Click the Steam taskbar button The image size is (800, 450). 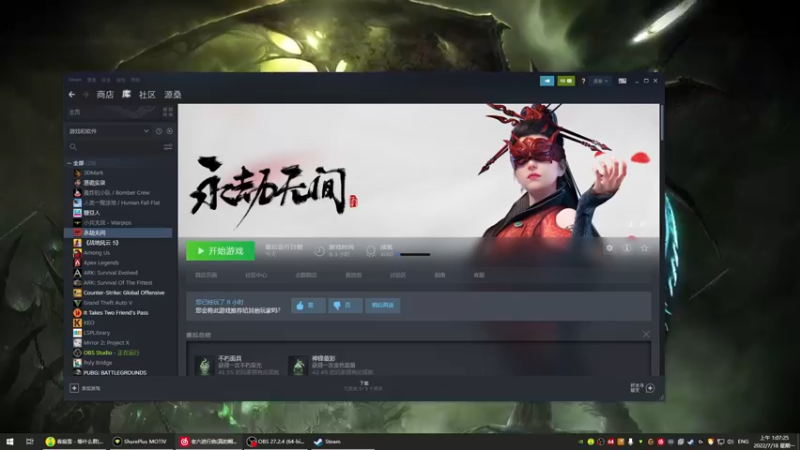pos(342,441)
